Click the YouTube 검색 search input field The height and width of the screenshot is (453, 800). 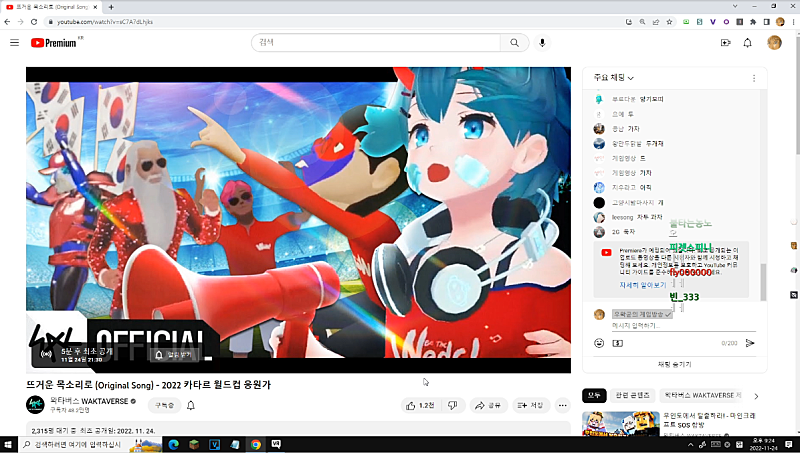pos(377,43)
